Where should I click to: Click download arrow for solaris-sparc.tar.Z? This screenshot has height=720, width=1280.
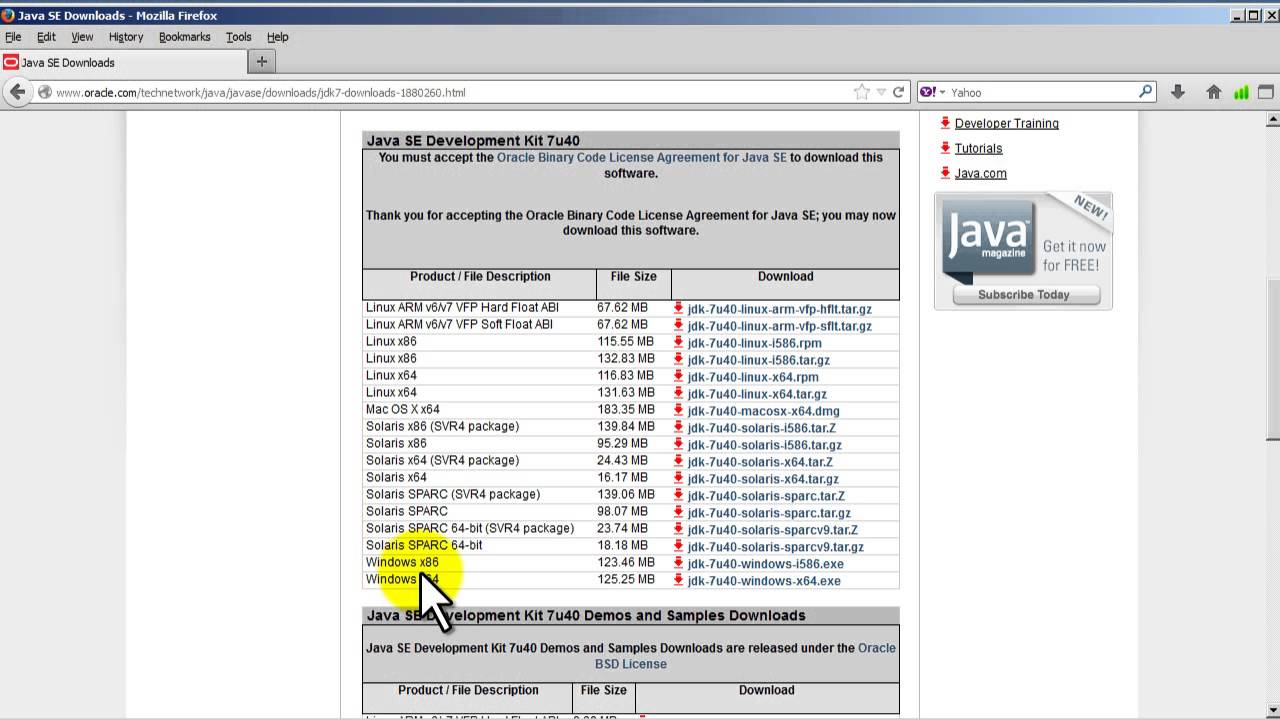[x=678, y=495]
